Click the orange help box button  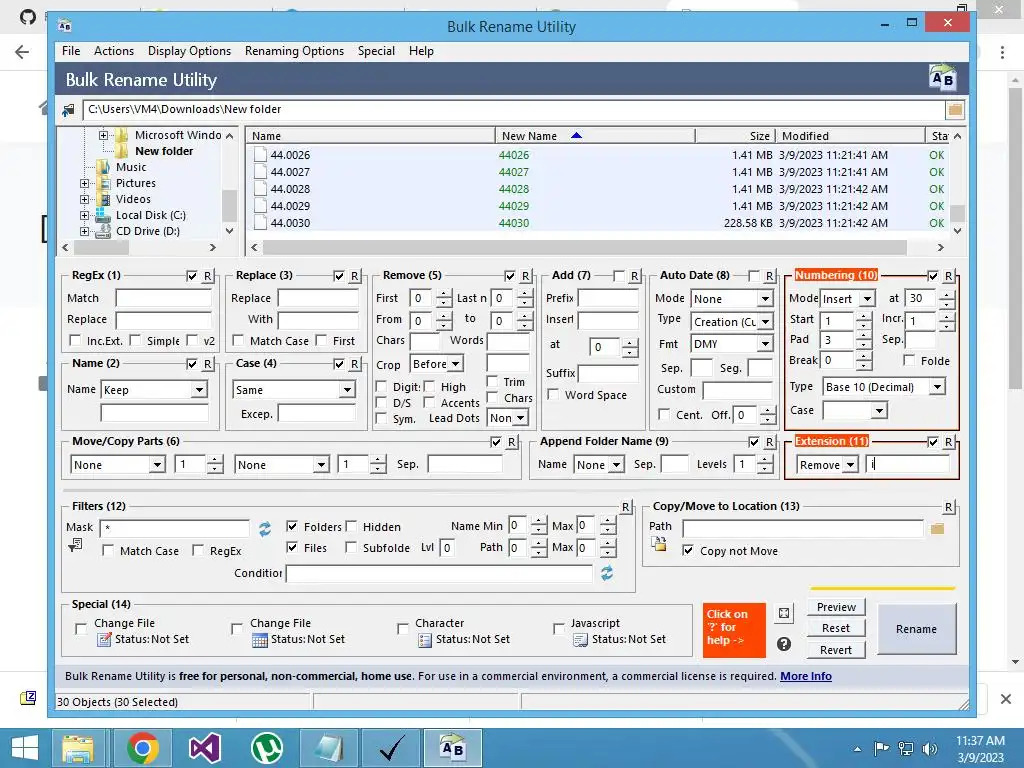pyautogui.click(x=734, y=630)
